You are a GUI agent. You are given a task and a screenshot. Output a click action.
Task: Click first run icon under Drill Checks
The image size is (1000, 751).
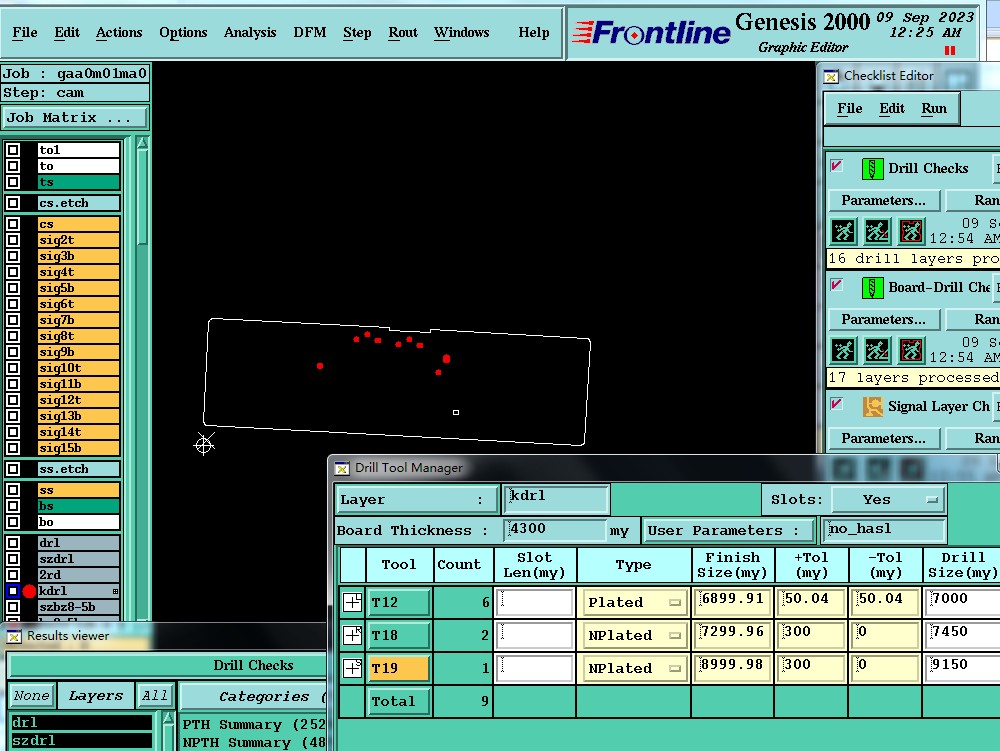click(x=843, y=231)
